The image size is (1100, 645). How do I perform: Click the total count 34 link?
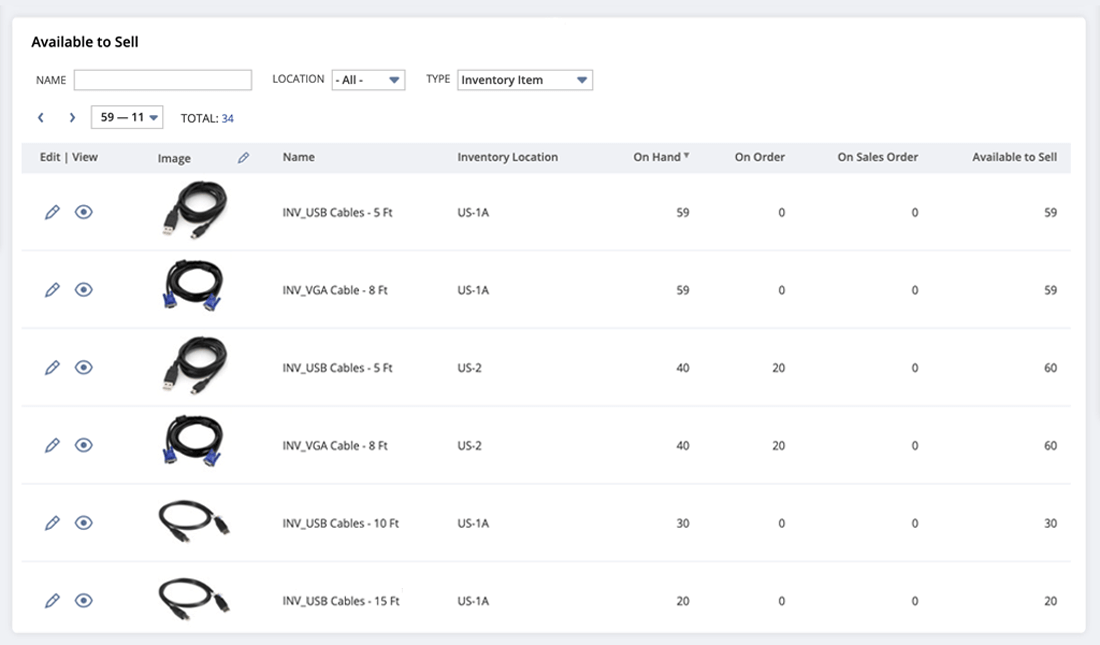coord(228,118)
